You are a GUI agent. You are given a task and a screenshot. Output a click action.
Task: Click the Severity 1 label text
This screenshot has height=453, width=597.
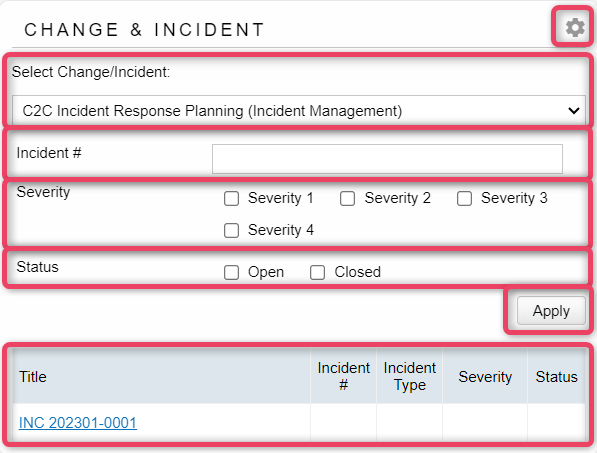[281, 198]
